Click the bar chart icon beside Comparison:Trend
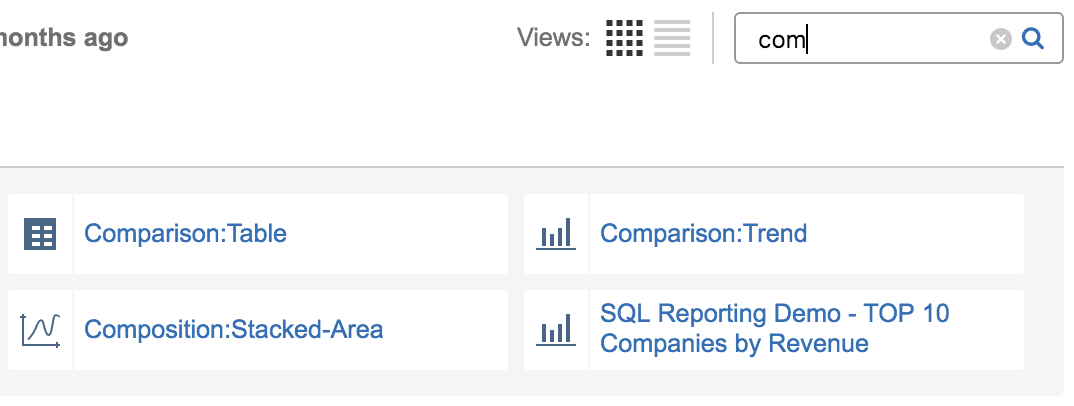 click(556, 234)
